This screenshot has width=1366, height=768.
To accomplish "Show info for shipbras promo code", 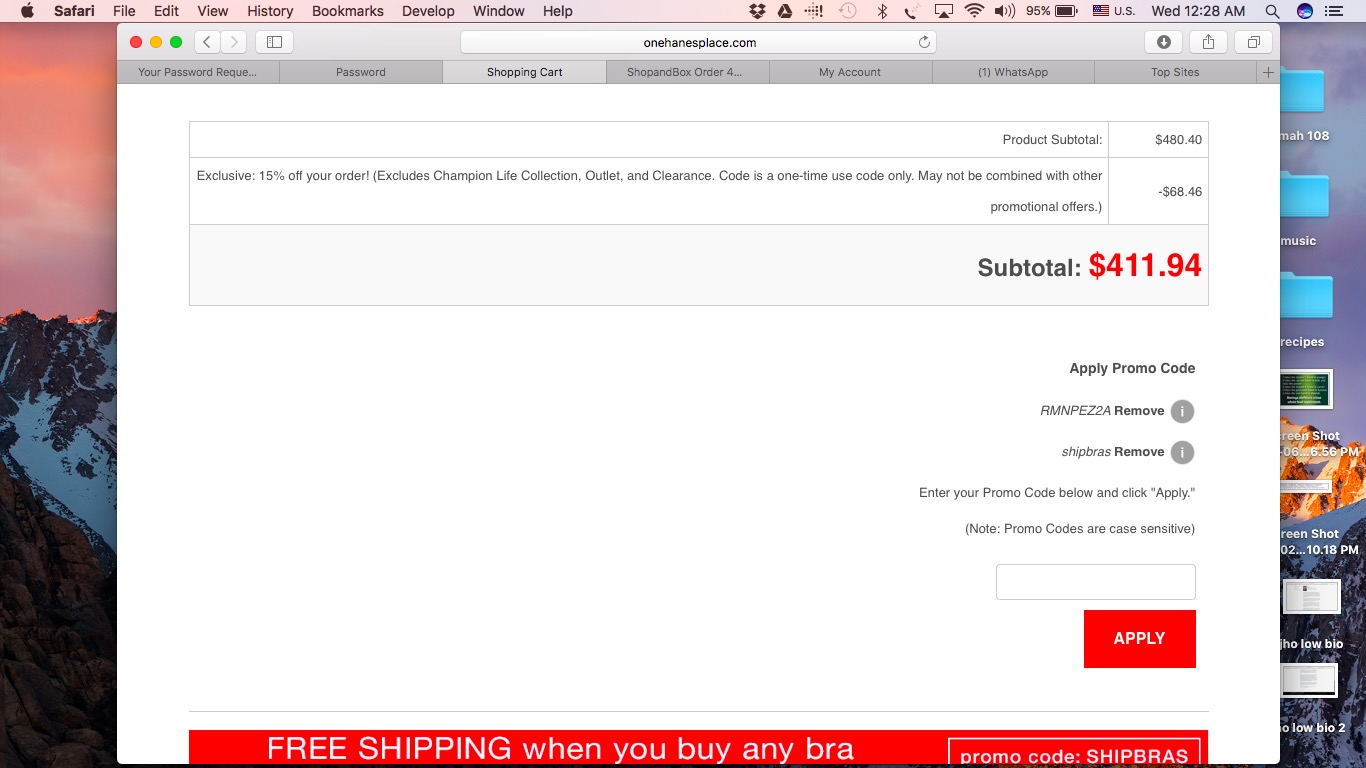I will [1182, 452].
